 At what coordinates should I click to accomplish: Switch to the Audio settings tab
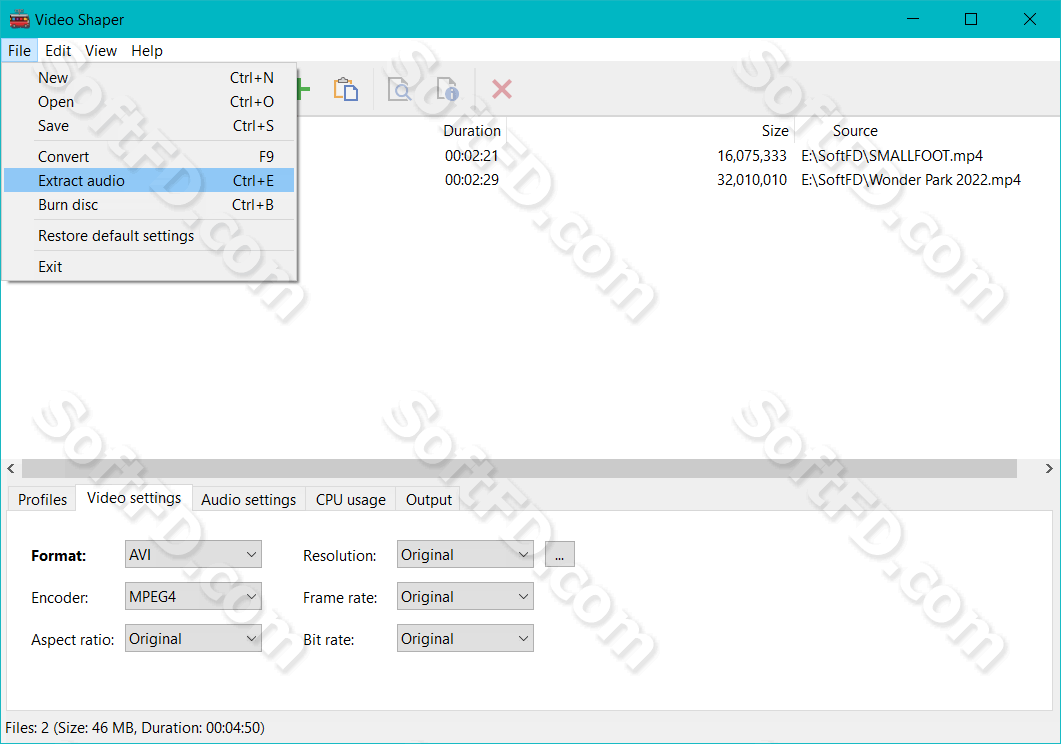click(248, 499)
